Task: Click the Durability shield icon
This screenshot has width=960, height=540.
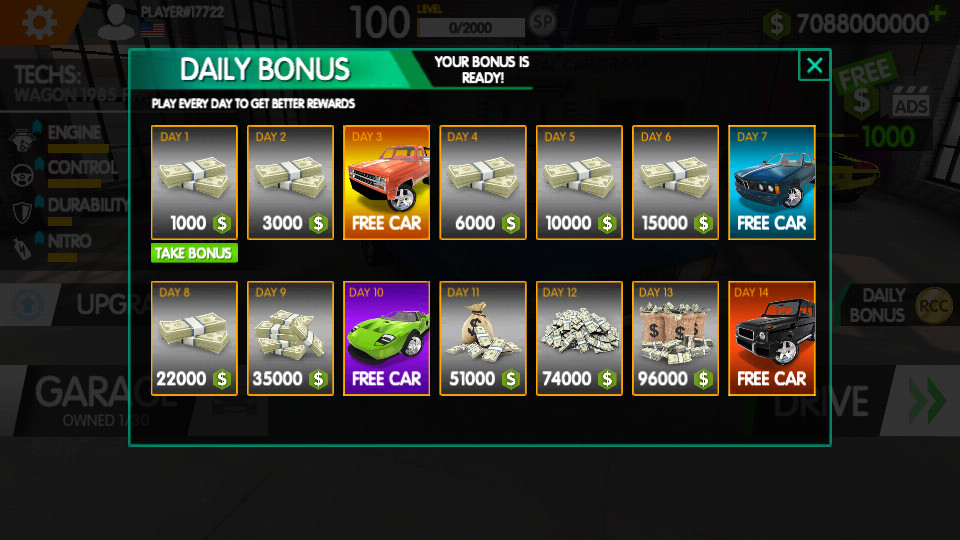Action: point(22,212)
